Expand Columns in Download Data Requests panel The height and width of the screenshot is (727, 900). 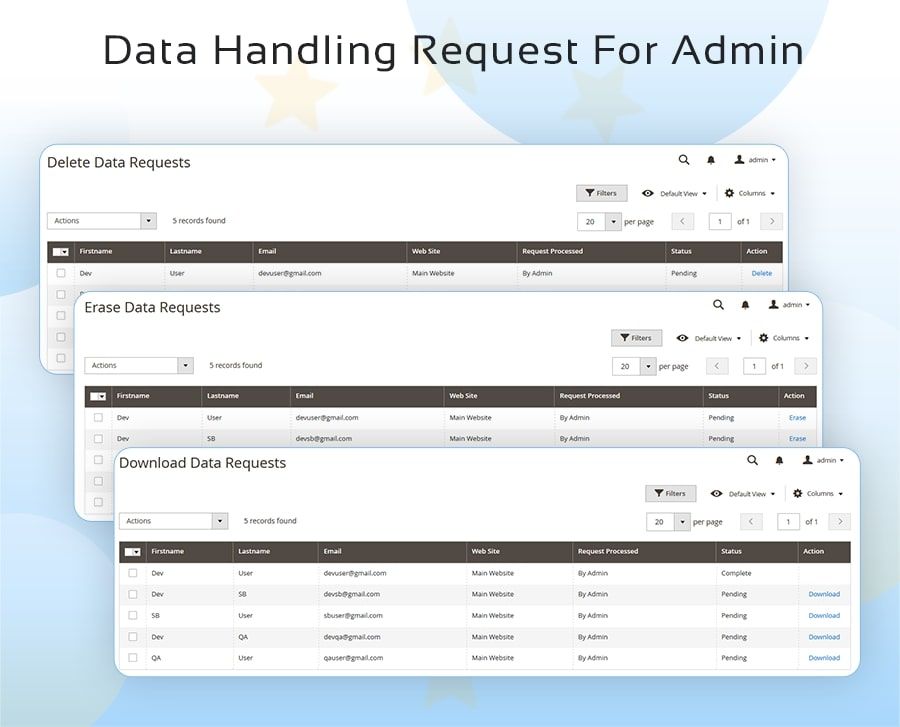(818, 493)
